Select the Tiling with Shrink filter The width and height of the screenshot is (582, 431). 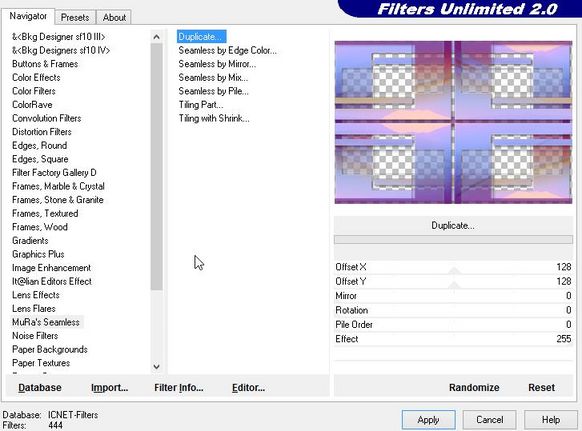tap(214, 118)
